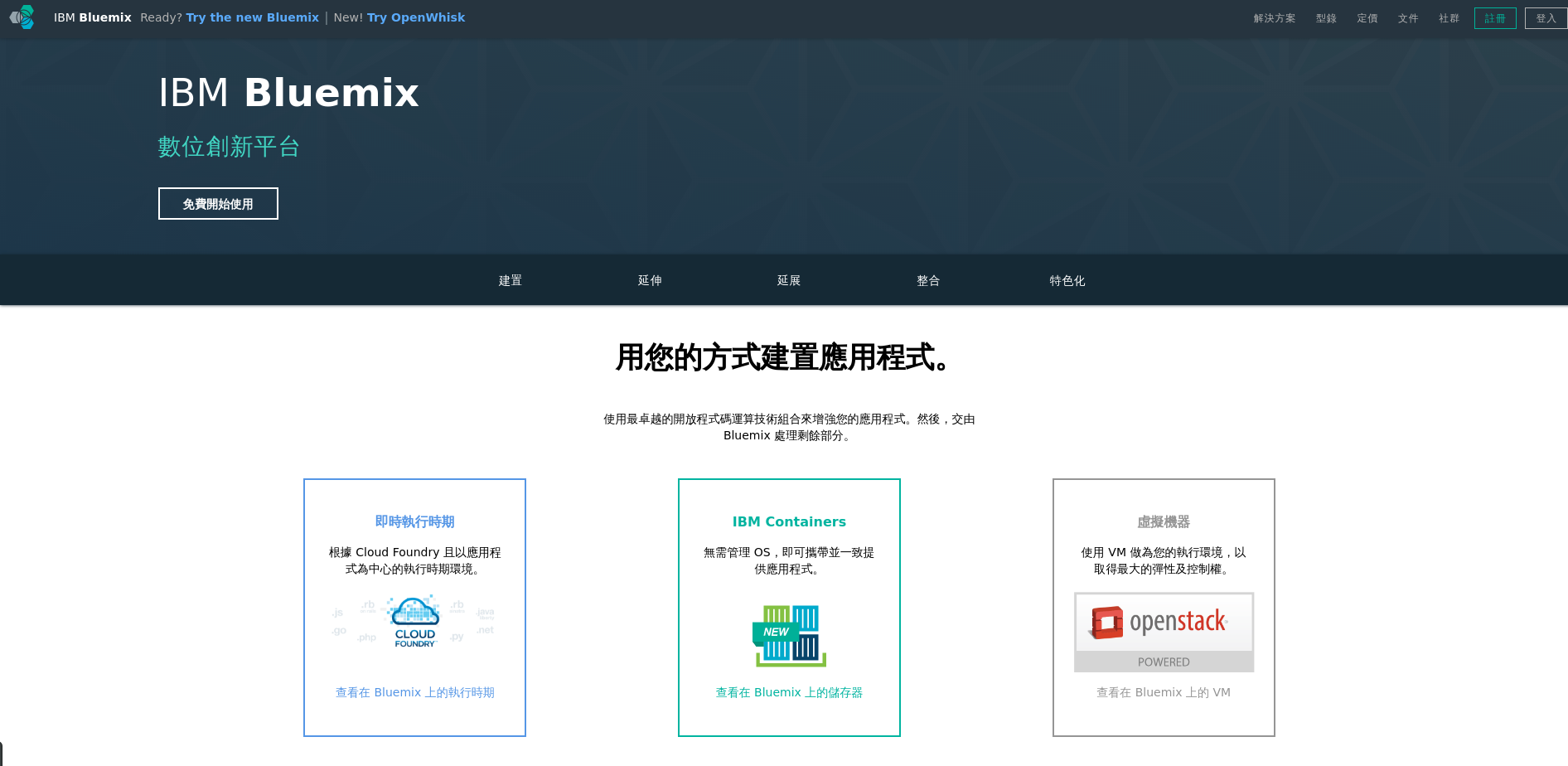Click the OpenStack Powered logo
Screen dimensions: 1568x766
[x=1164, y=633]
